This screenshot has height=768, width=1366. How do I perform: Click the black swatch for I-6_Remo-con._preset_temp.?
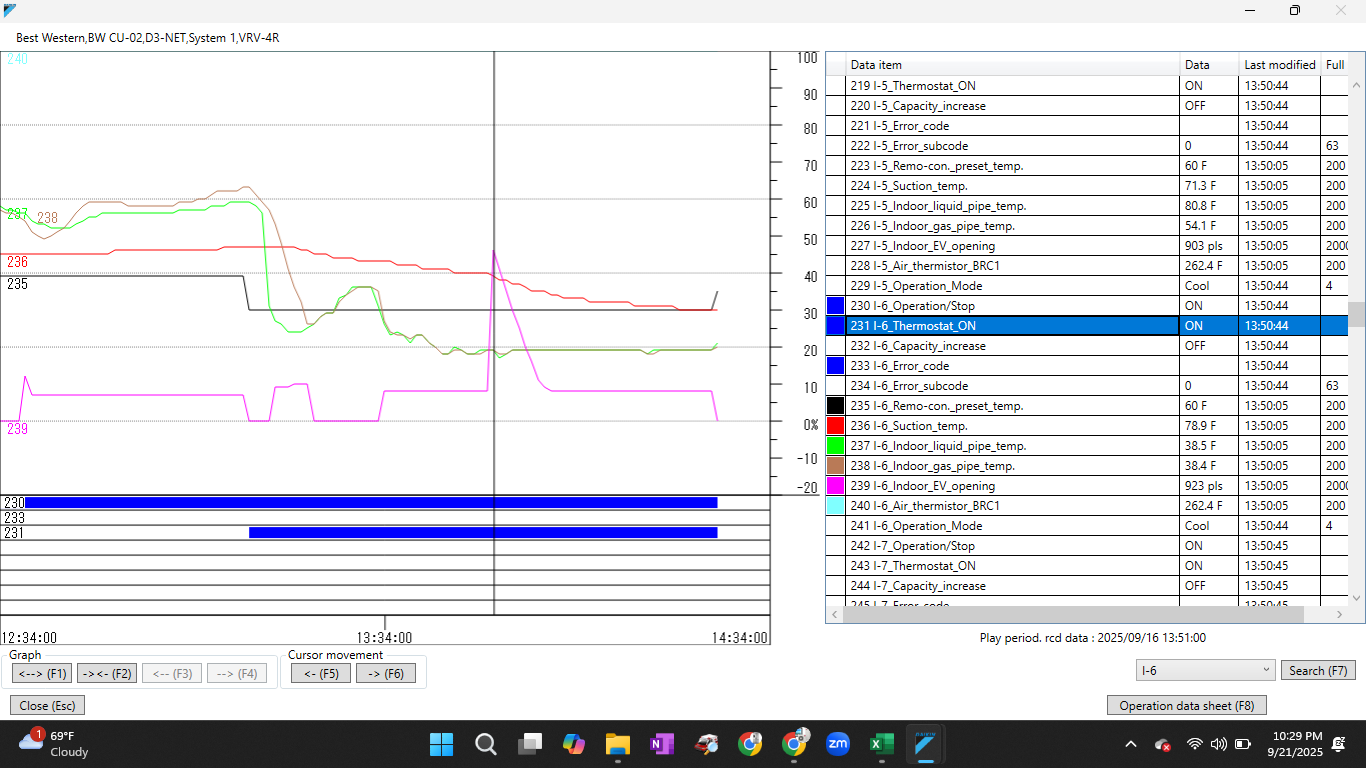[x=836, y=405]
